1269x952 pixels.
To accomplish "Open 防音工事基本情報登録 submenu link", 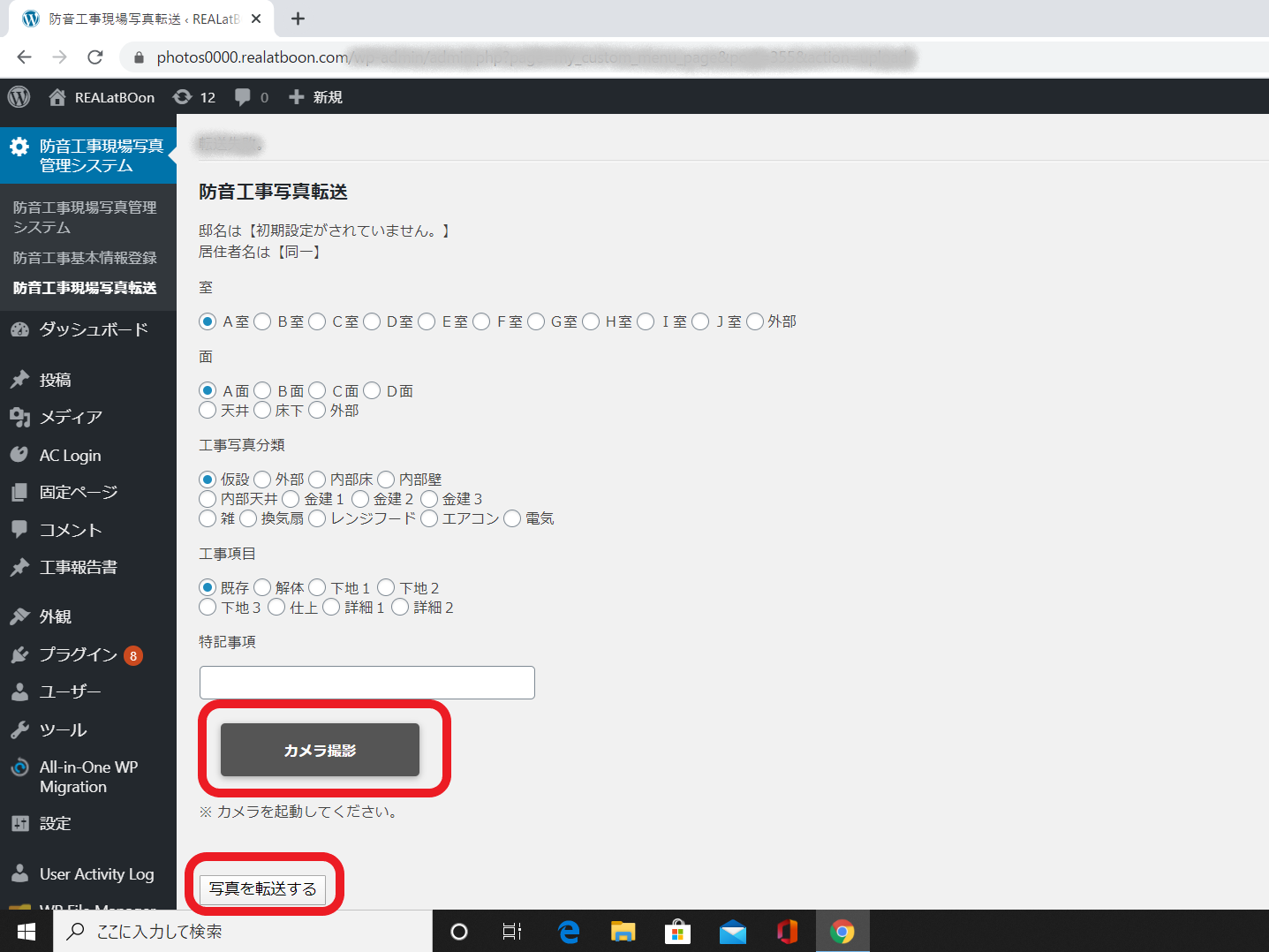I will point(85,258).
